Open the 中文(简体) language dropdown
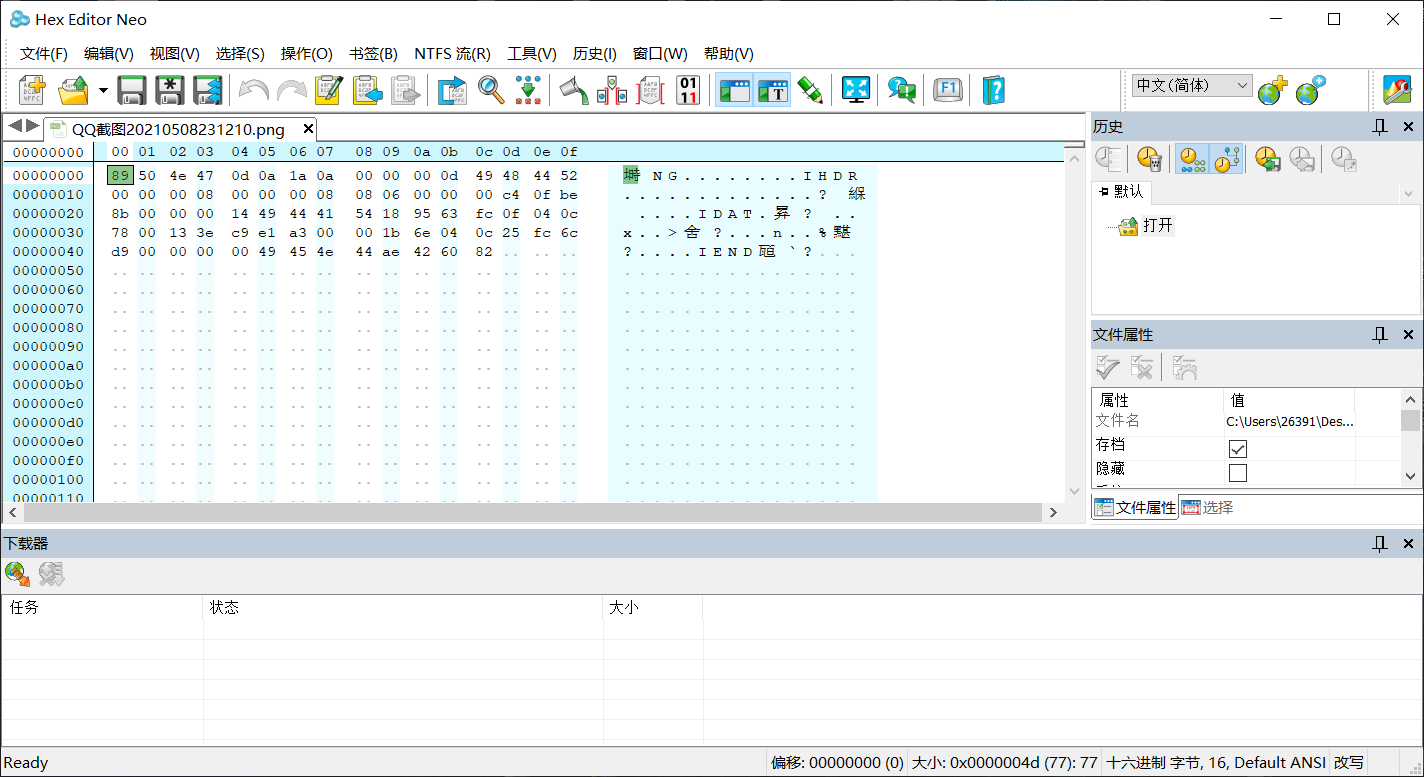This screenshot has width=1424, height=777. tap(1192, 86)
